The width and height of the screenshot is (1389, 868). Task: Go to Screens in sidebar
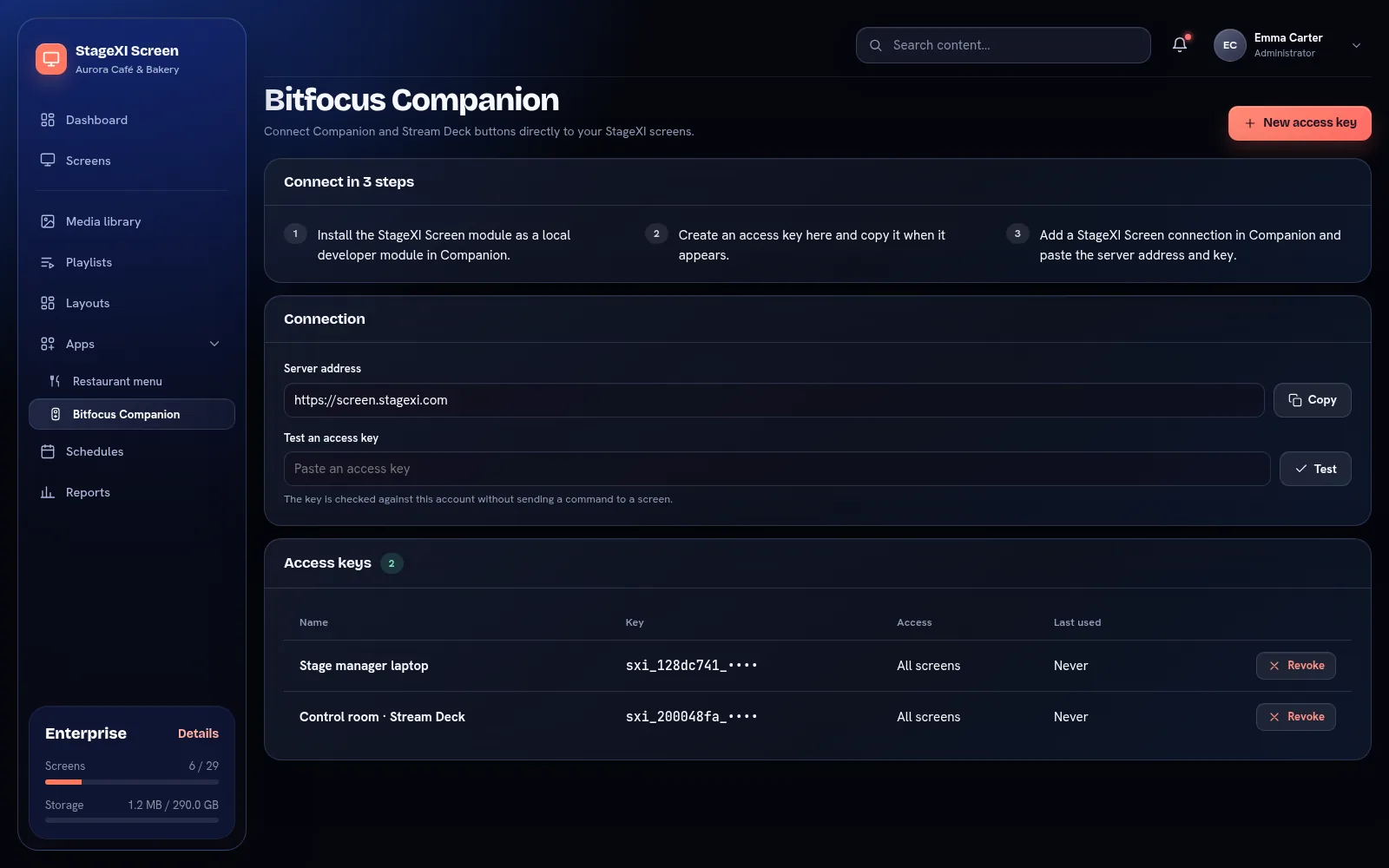coord(132,161)
